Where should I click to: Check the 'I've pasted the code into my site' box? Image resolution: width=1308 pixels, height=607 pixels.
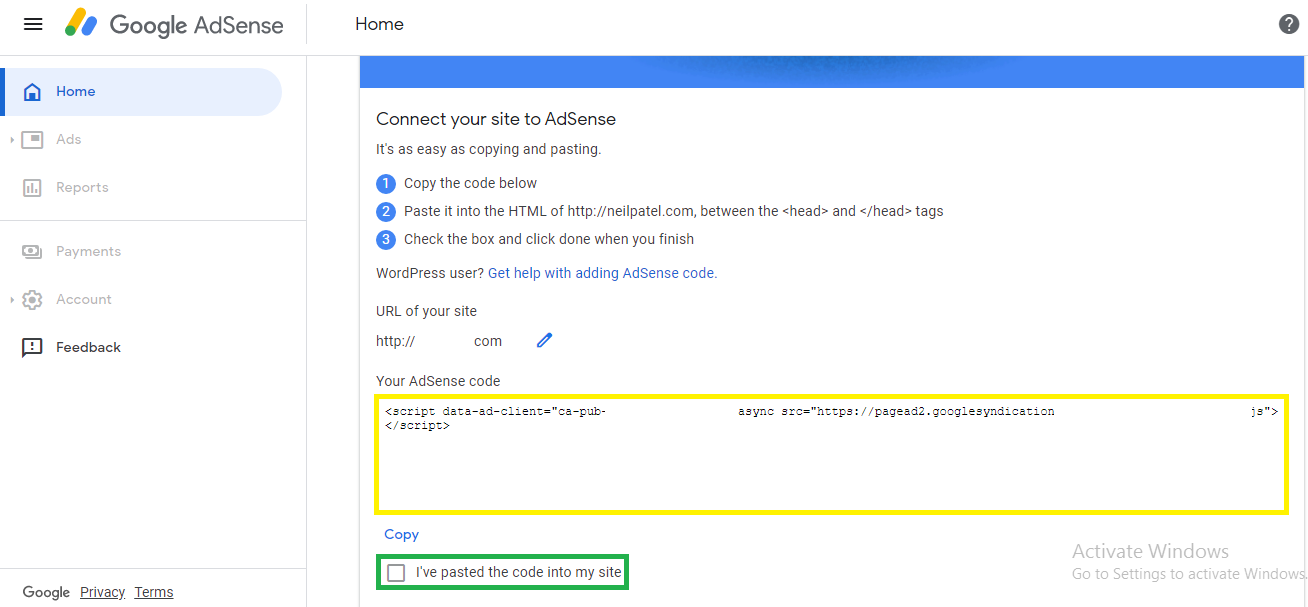[x=396, y=572]
